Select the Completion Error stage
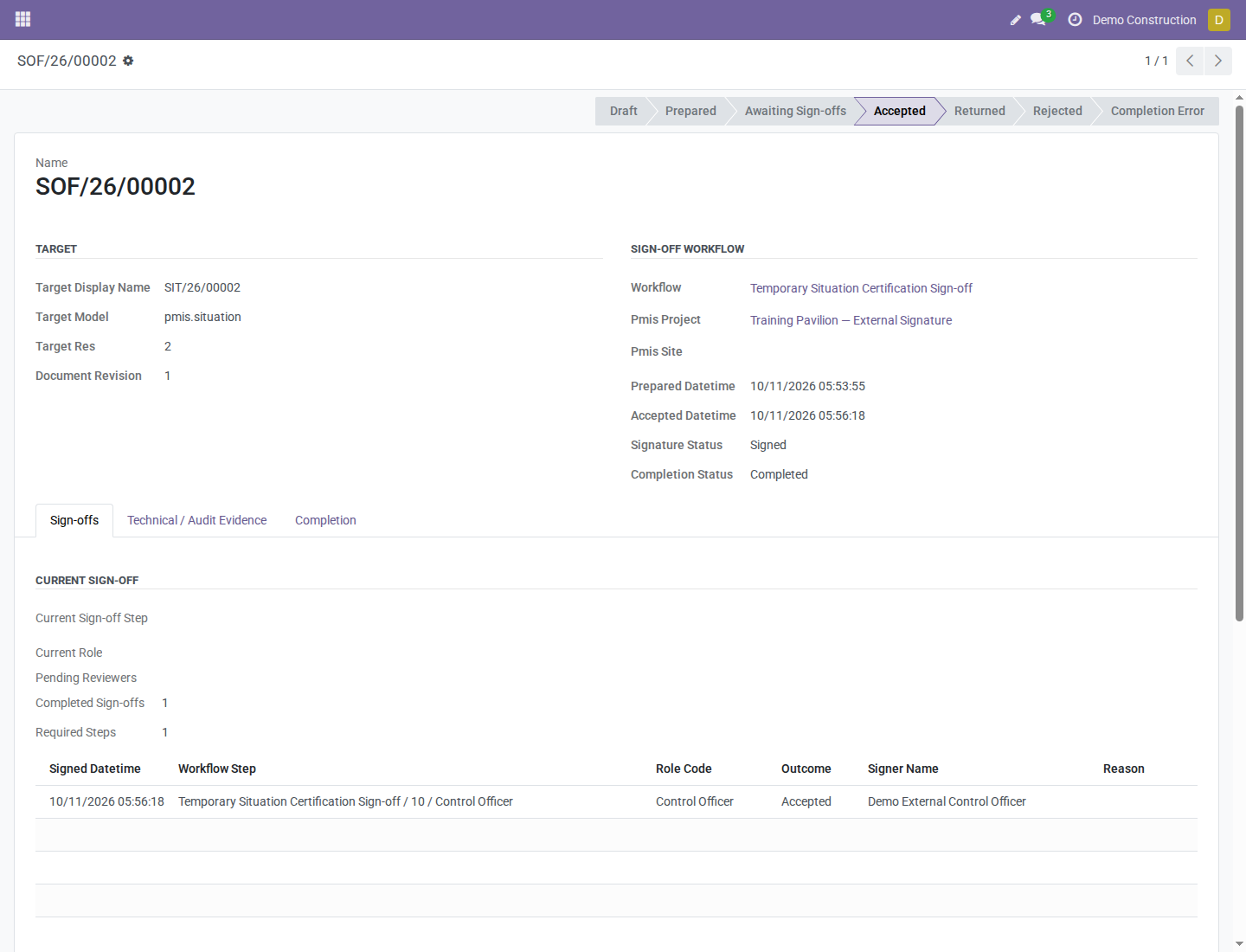The width and height of the screenshot is (1246, 952). (x=1157, y=111)
